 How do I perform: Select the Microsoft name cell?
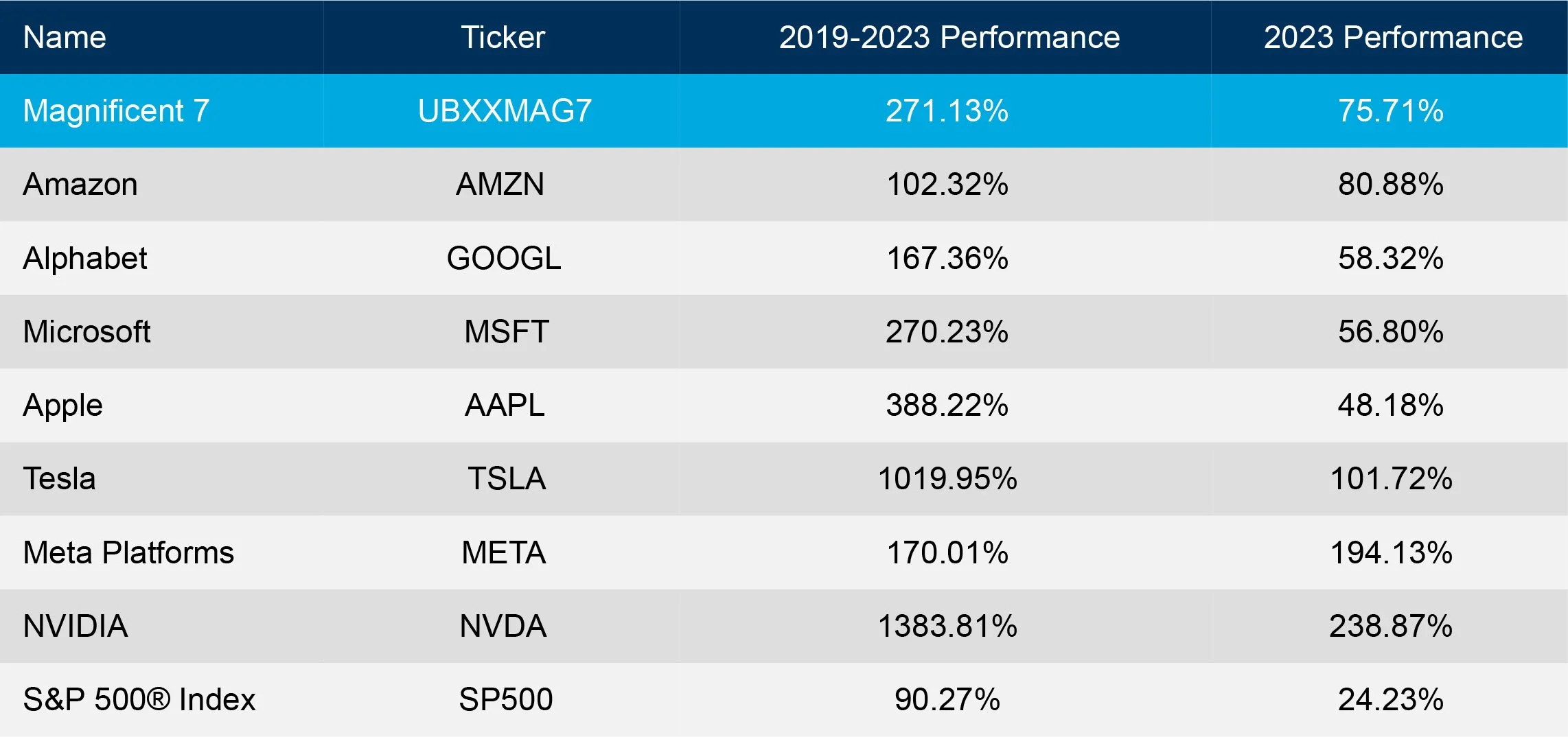pos(87,331)
